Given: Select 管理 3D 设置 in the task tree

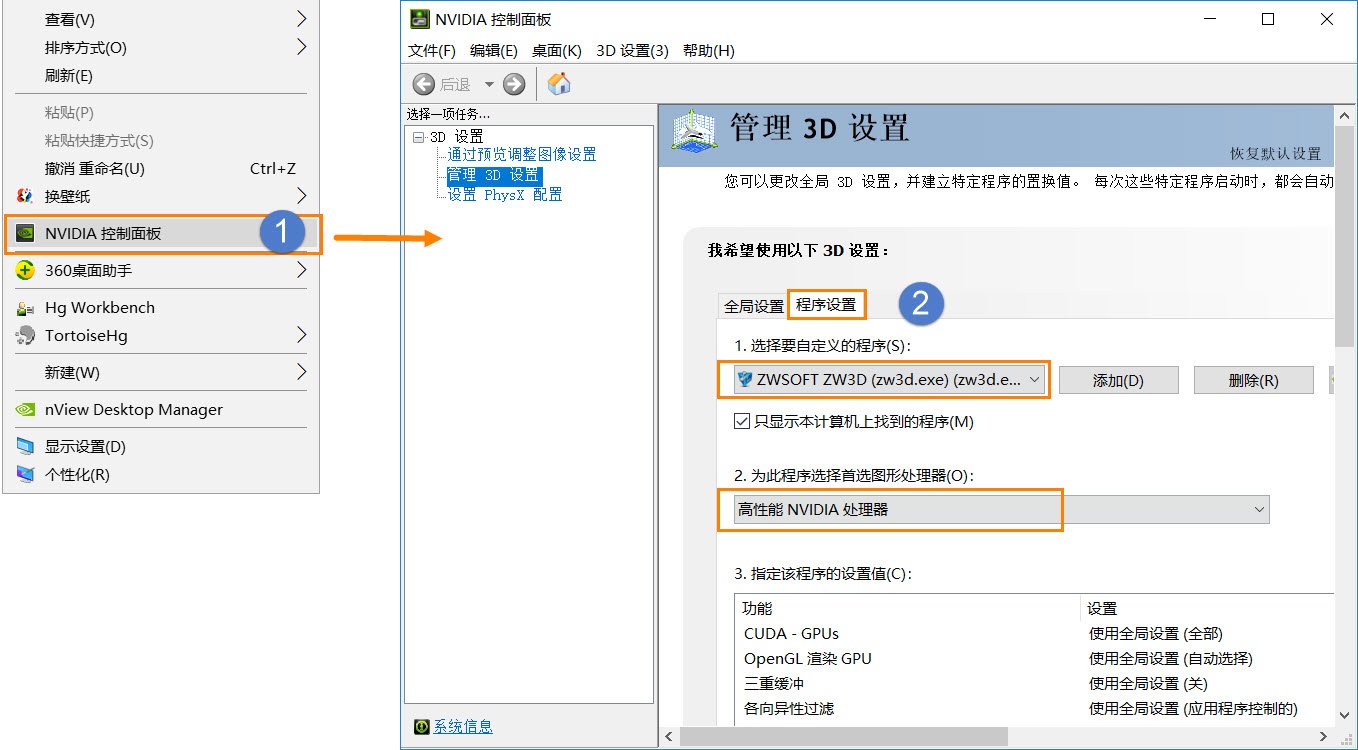Looking at the screenshot, I should coord(494,175).
